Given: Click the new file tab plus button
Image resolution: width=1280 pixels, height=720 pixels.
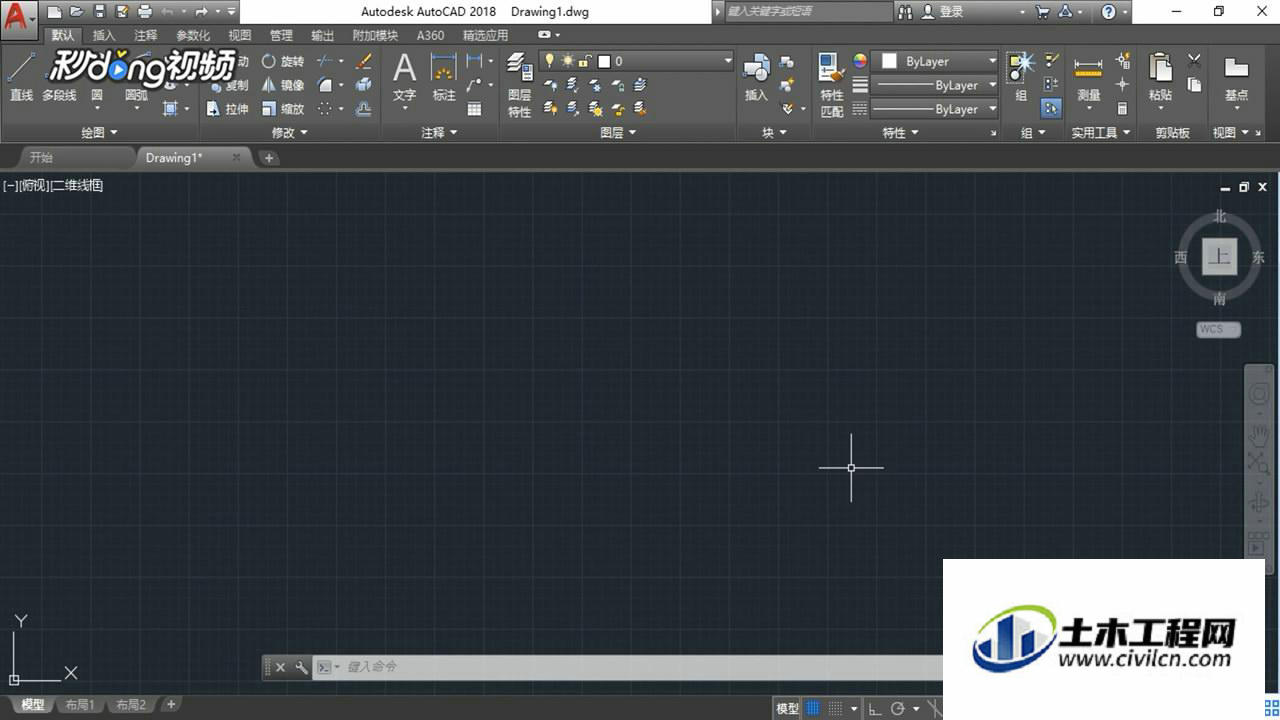Looking at the screenshot, I should point(269,157).
